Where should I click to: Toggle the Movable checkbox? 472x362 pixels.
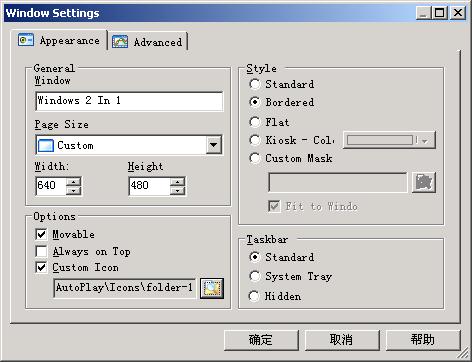click(41, 234)
